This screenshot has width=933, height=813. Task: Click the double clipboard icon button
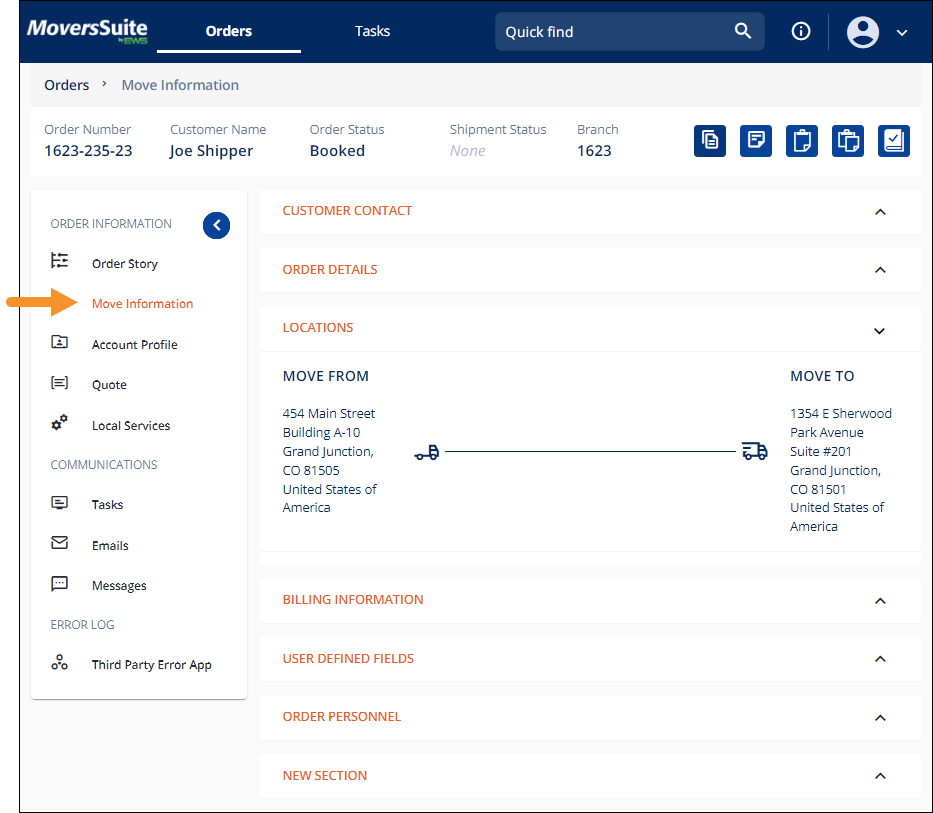point(848,141)
